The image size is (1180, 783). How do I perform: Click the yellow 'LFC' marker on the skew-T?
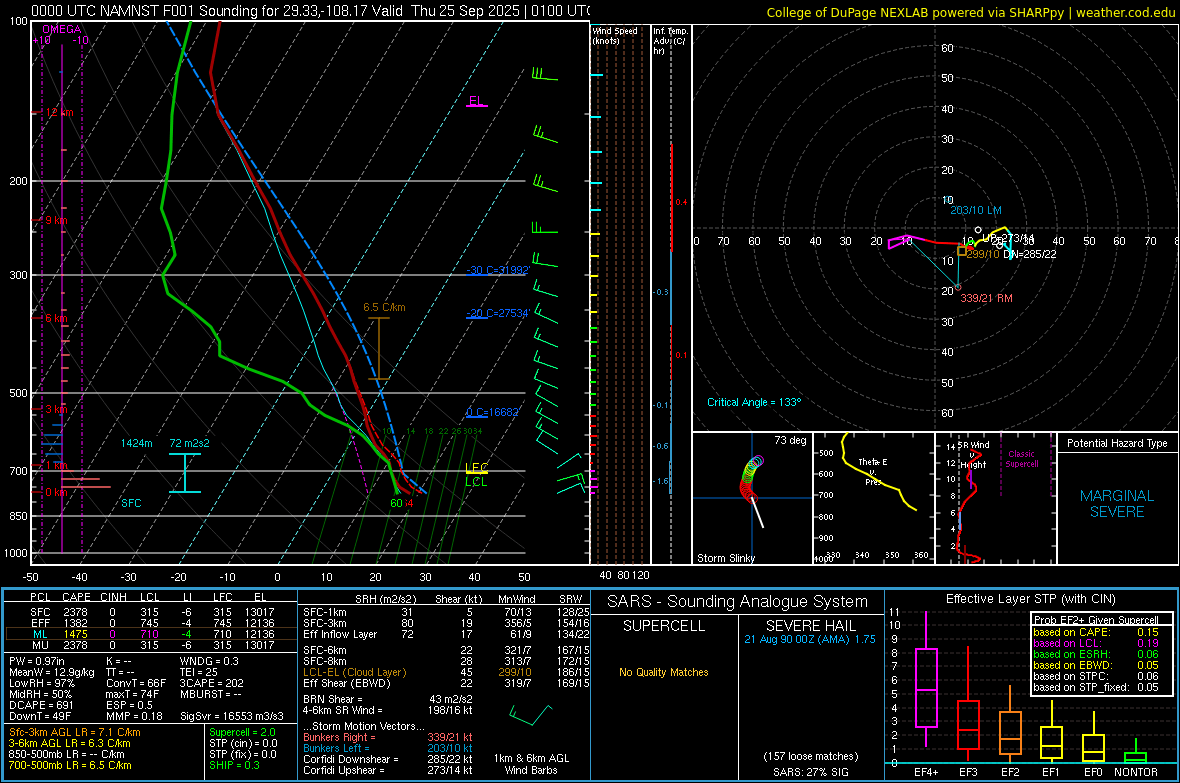click(476, 468)
